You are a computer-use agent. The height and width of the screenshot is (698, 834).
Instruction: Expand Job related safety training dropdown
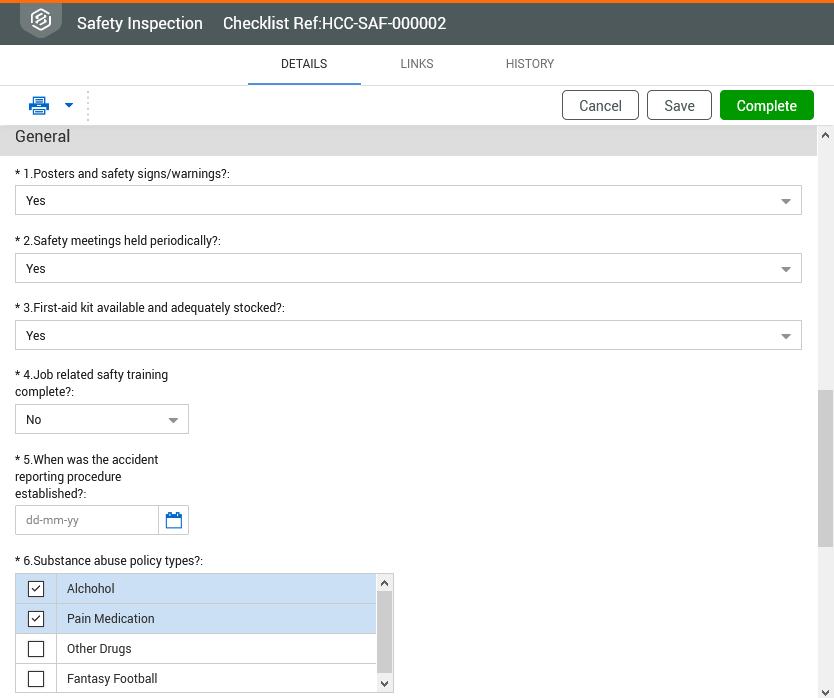(x=173, y=420)
